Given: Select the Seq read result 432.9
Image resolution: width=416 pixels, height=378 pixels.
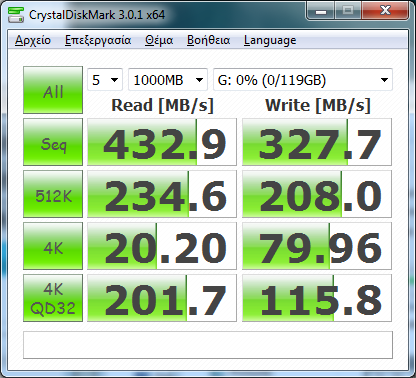Looking at the screenshot, I should click(162, 142).
